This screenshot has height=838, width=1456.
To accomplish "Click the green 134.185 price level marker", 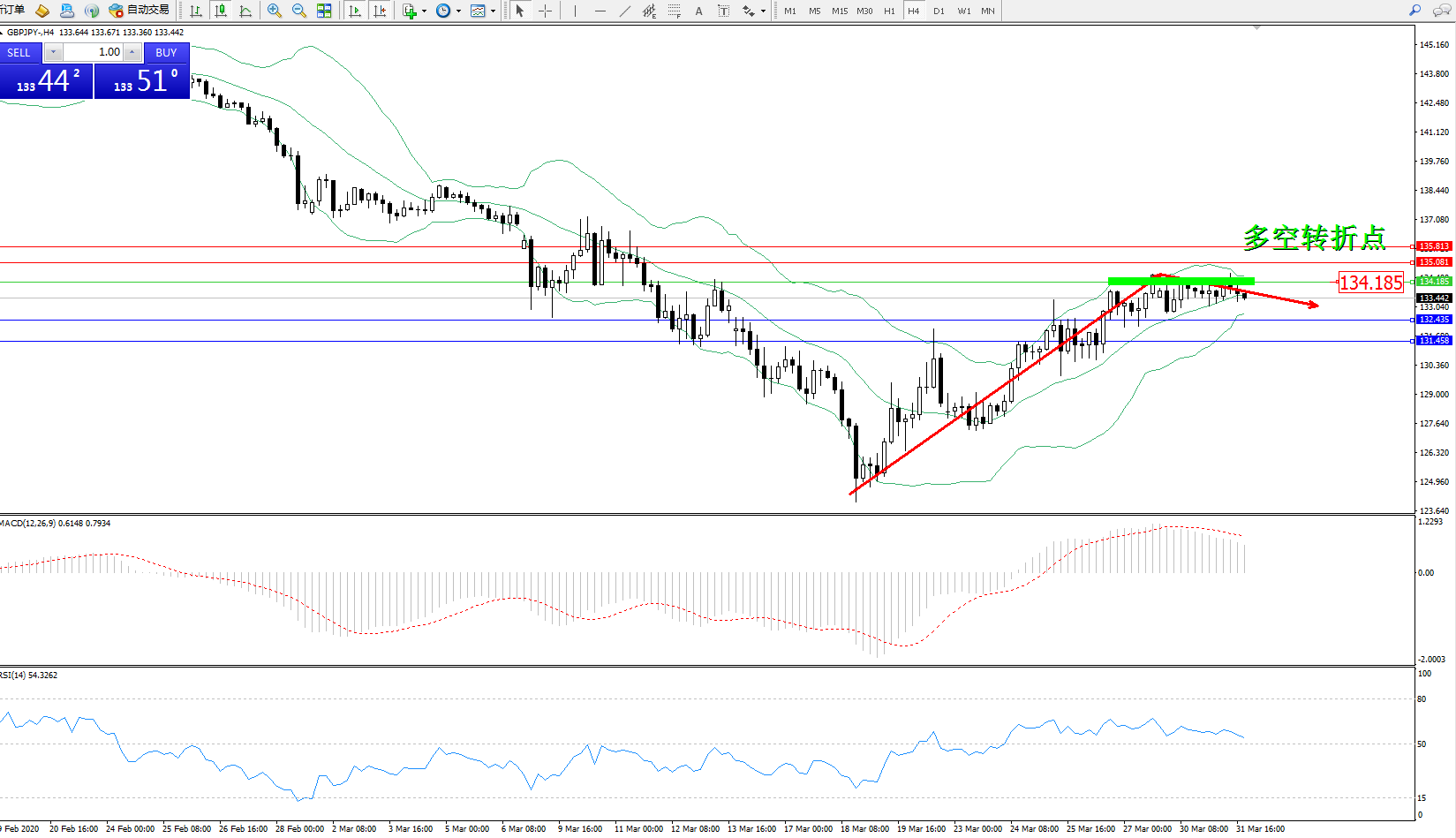I will 1434,282.
